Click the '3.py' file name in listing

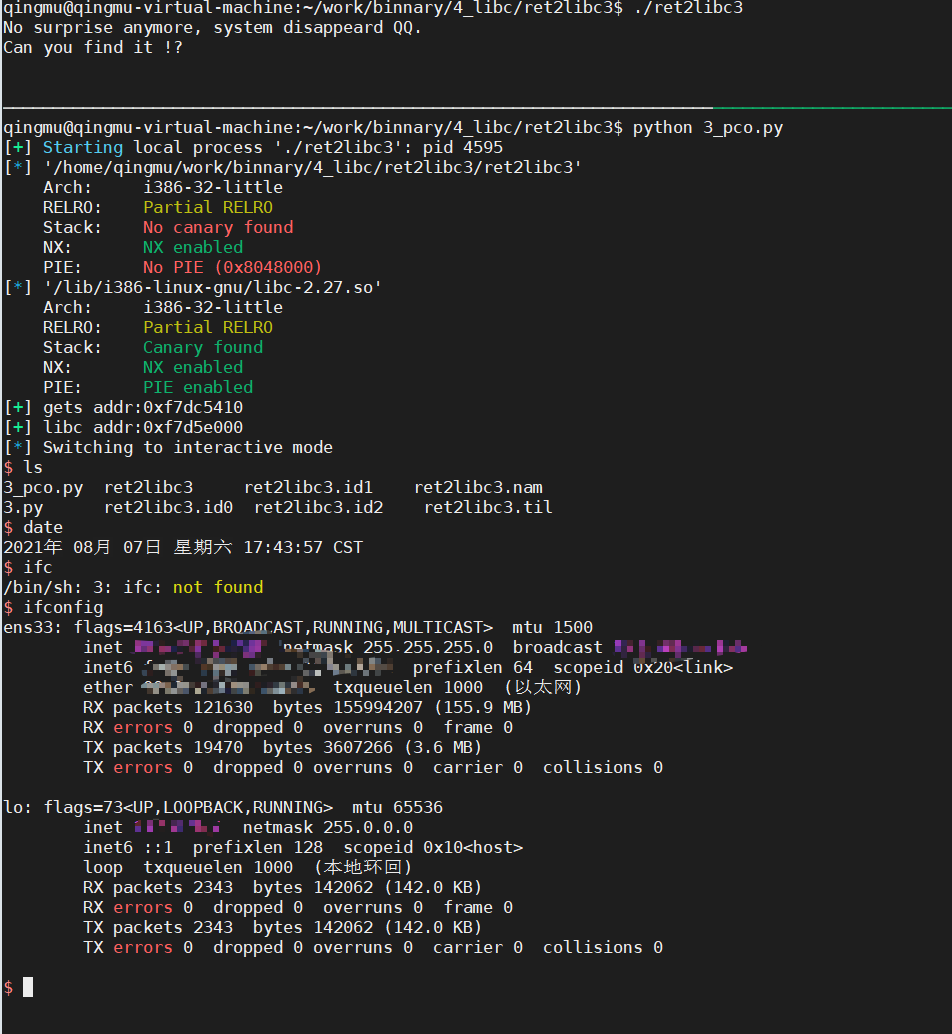click(x=23, y=507)
